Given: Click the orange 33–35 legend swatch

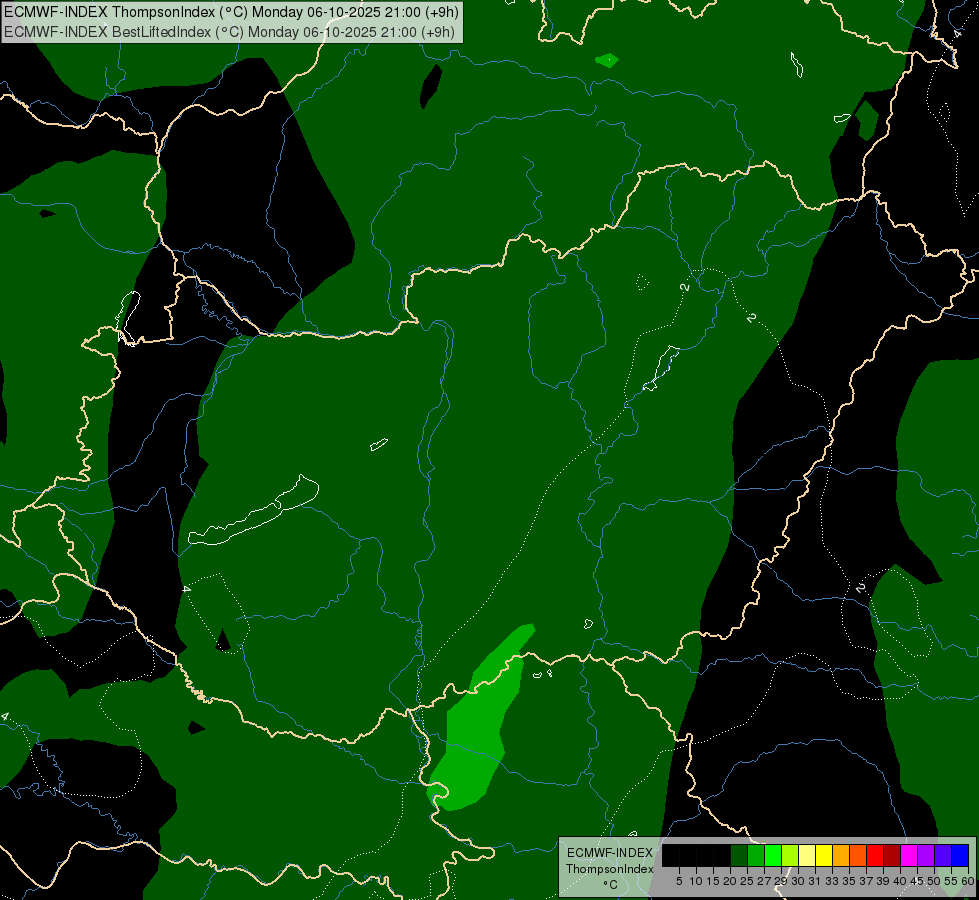Looking at the screenshot, I should click(840, 855).
